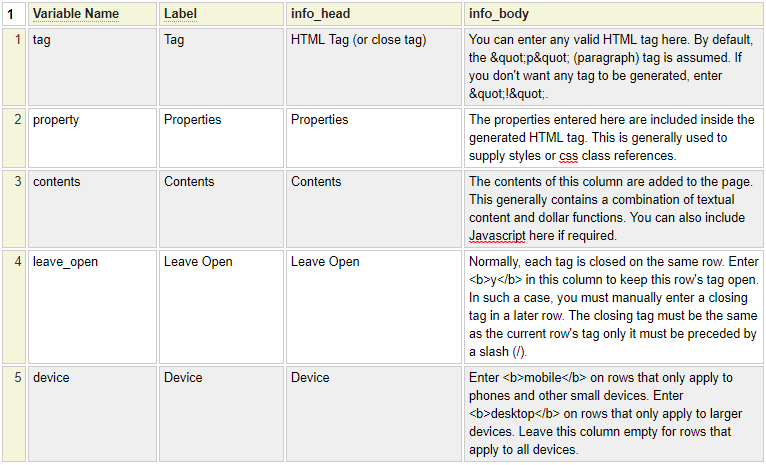The width and height of the screenshot is (766, 465).
Task: Click the info_body cell about mobile and desktop
Action: [x=612, y=413]
